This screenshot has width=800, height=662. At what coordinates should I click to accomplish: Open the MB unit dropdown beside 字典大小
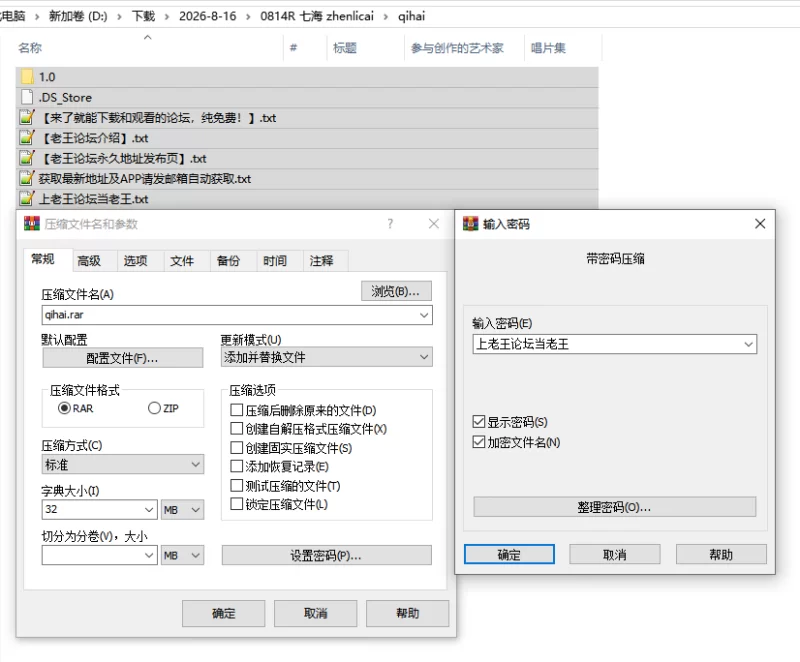tap(182, 510)
